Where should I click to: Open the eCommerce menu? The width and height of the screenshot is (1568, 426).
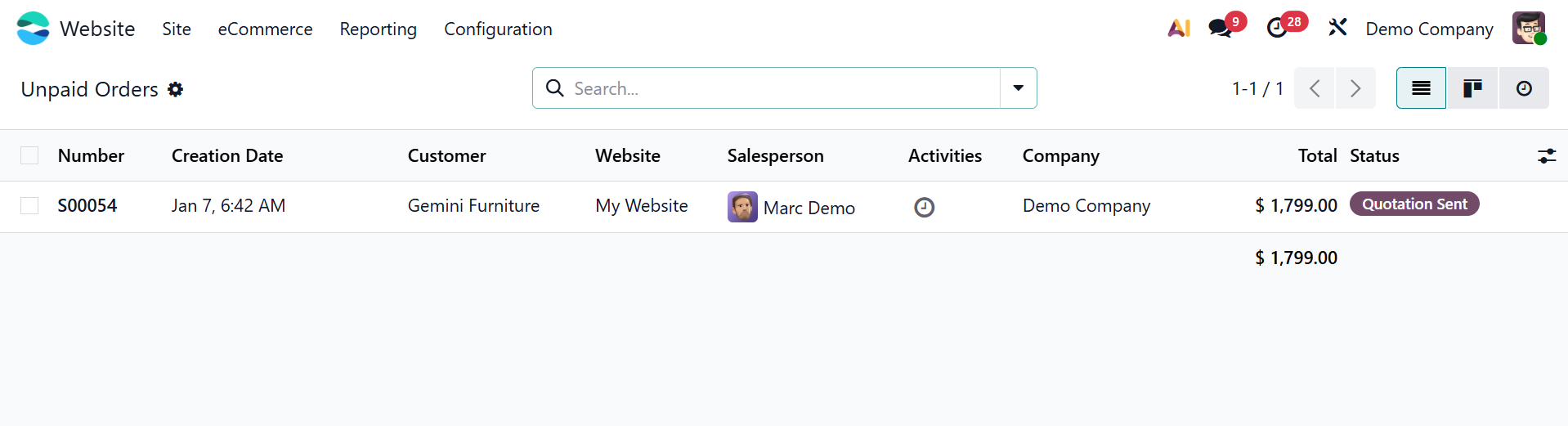[x=265, y=29]
